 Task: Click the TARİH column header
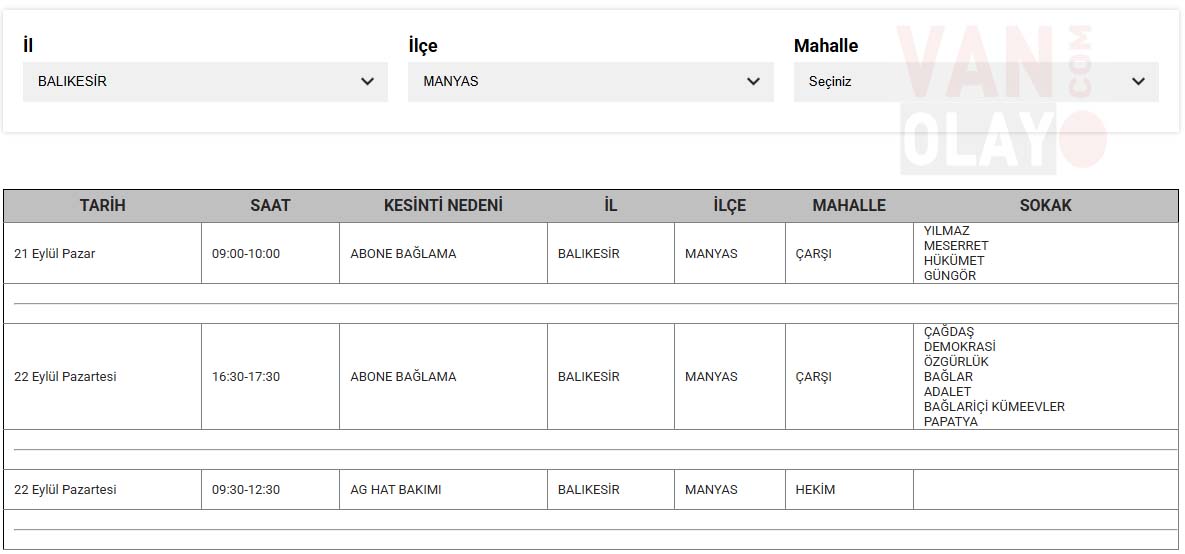tap(103, 206)
